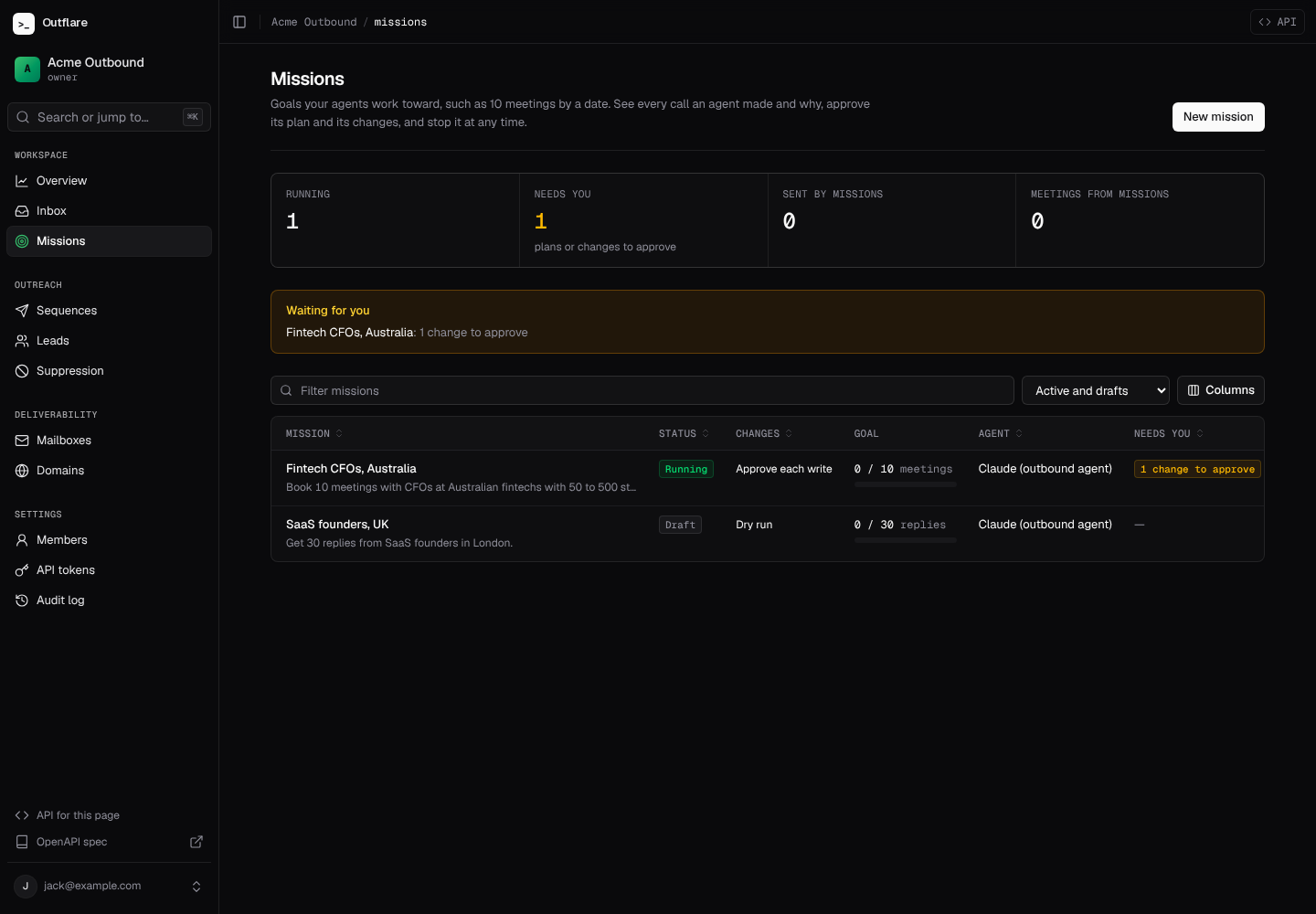Click the 1 change to approve badge

1197,469
